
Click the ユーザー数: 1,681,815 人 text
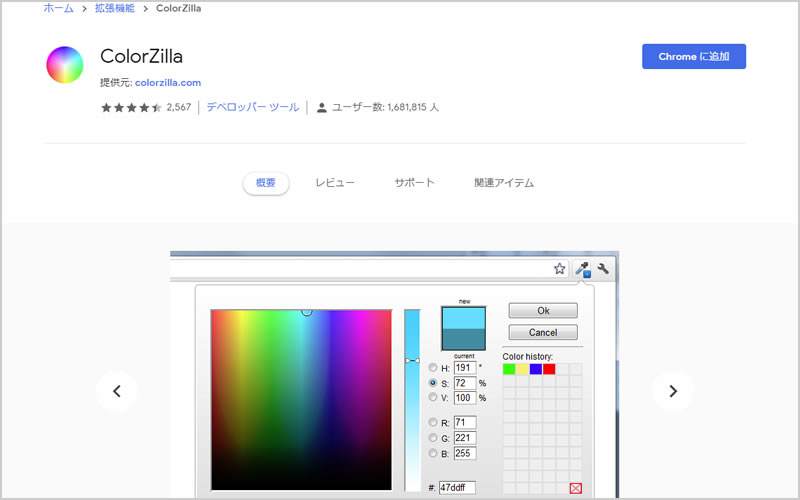[385, 107]
